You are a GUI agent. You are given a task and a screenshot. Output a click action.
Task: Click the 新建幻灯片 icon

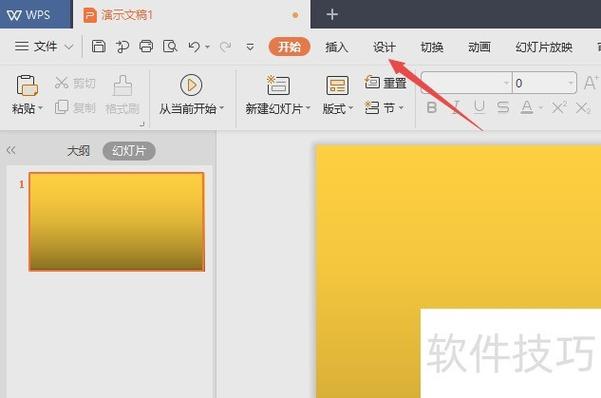tap(278, 85)
